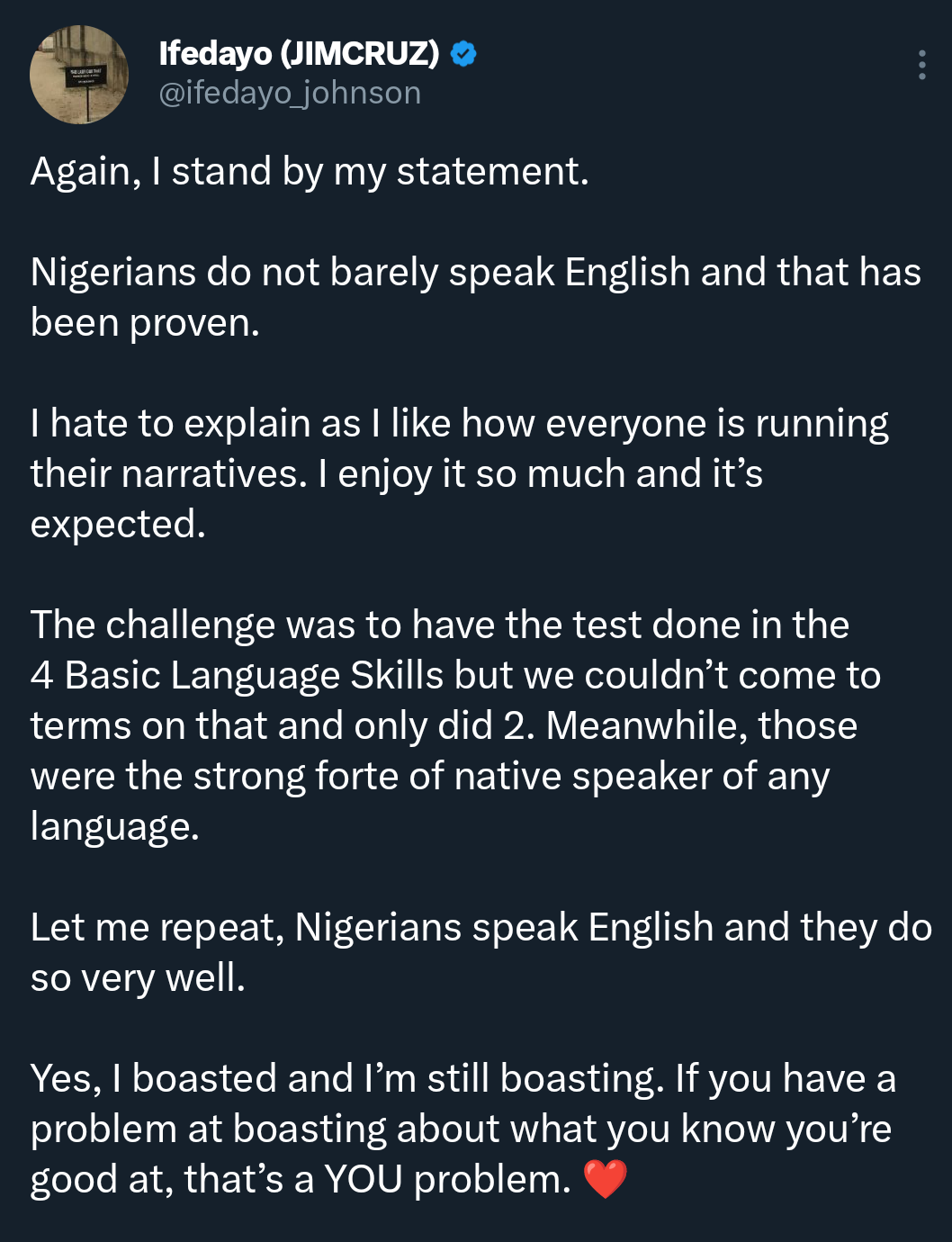The width and height of the screenshot is (952, 1242).
Task: Click the capitalized word "YOU"
Action: tap(363, 1179)
